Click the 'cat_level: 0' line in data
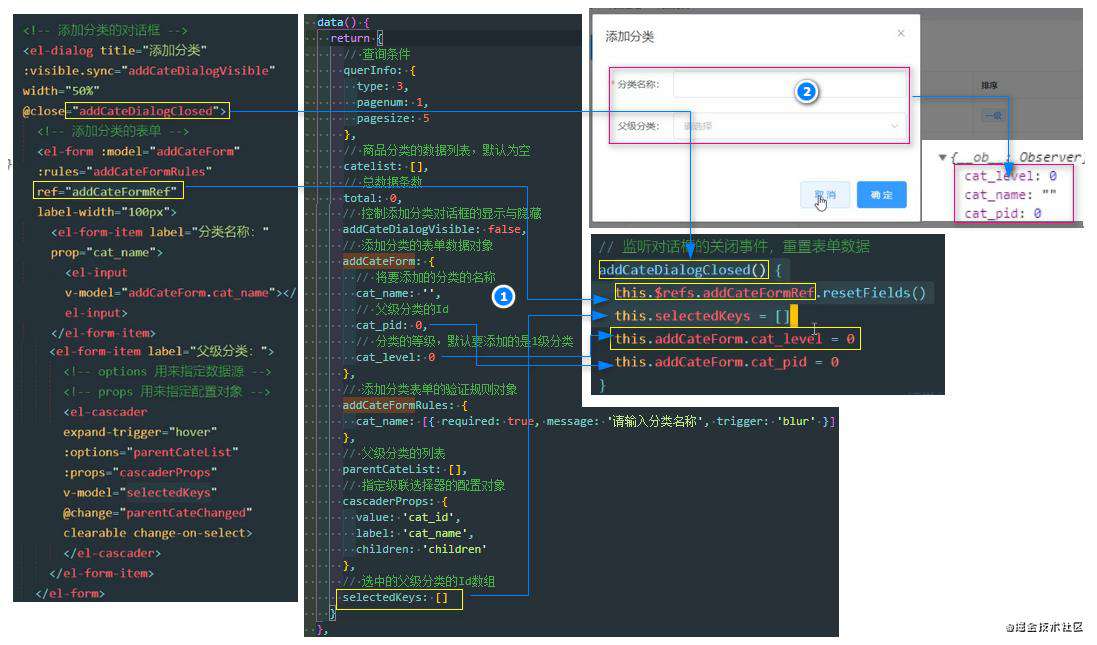This screenshot has width=1097, height=645. click(395, 357)
